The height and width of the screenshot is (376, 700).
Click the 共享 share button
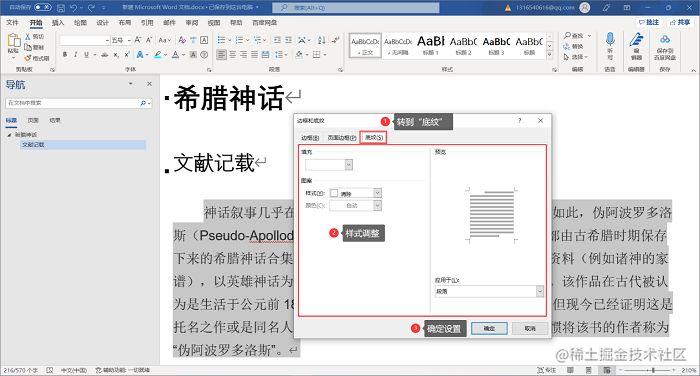coord(680,22)
